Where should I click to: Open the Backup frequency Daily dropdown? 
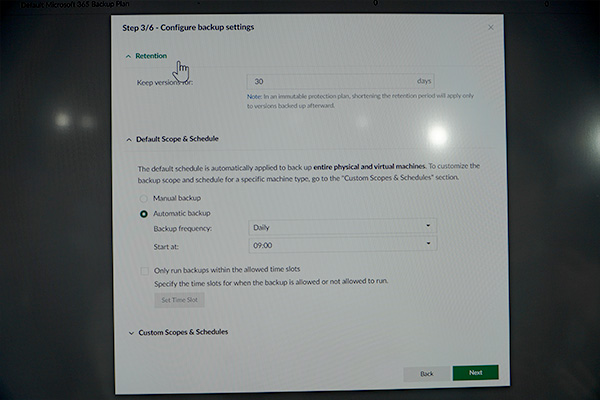[342, 227]
